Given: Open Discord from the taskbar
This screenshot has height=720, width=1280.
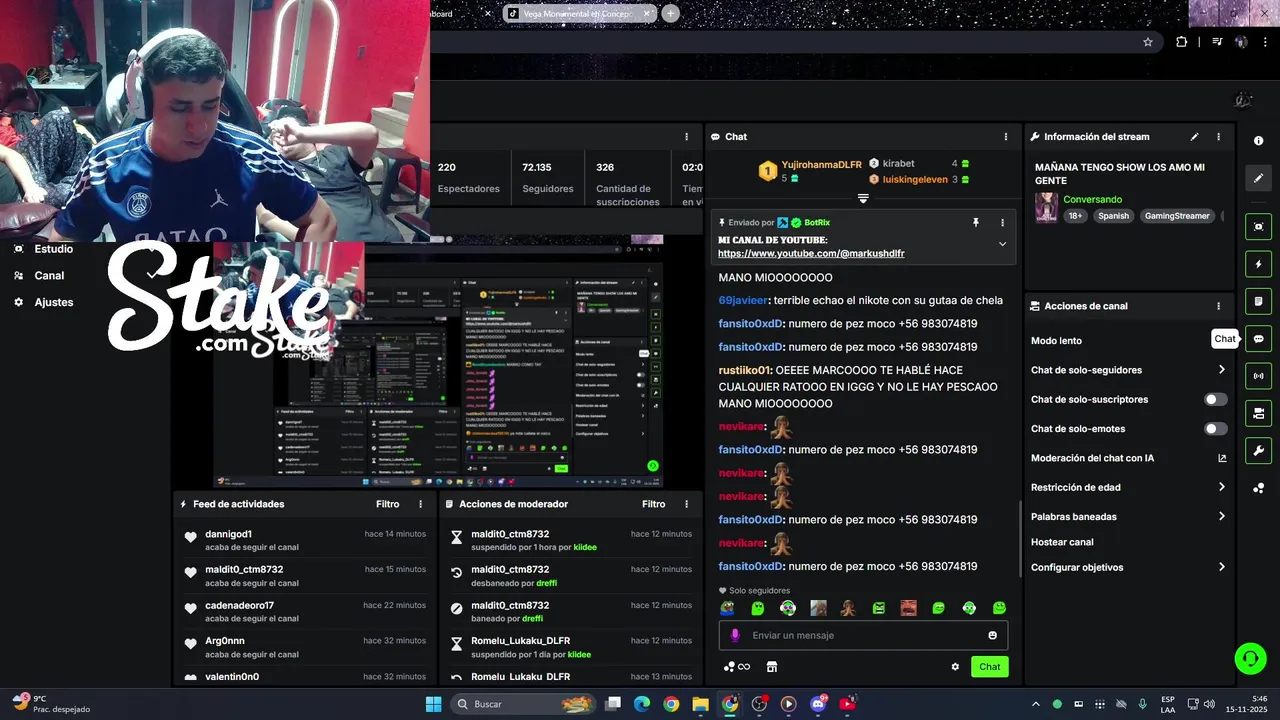Looking at the screenshot, I should coord(818,704).
